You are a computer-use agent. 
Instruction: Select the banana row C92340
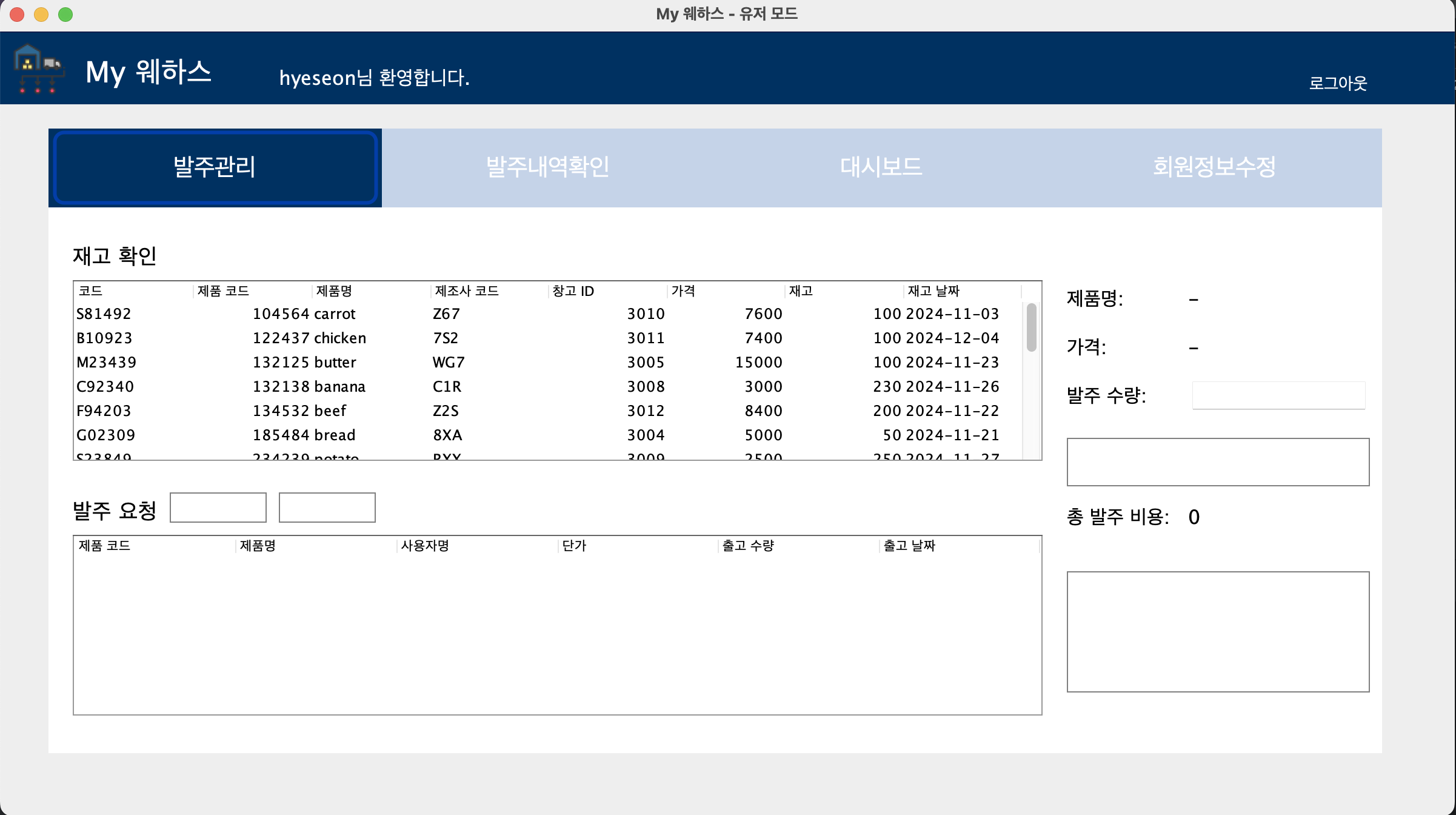coord(548,387)
